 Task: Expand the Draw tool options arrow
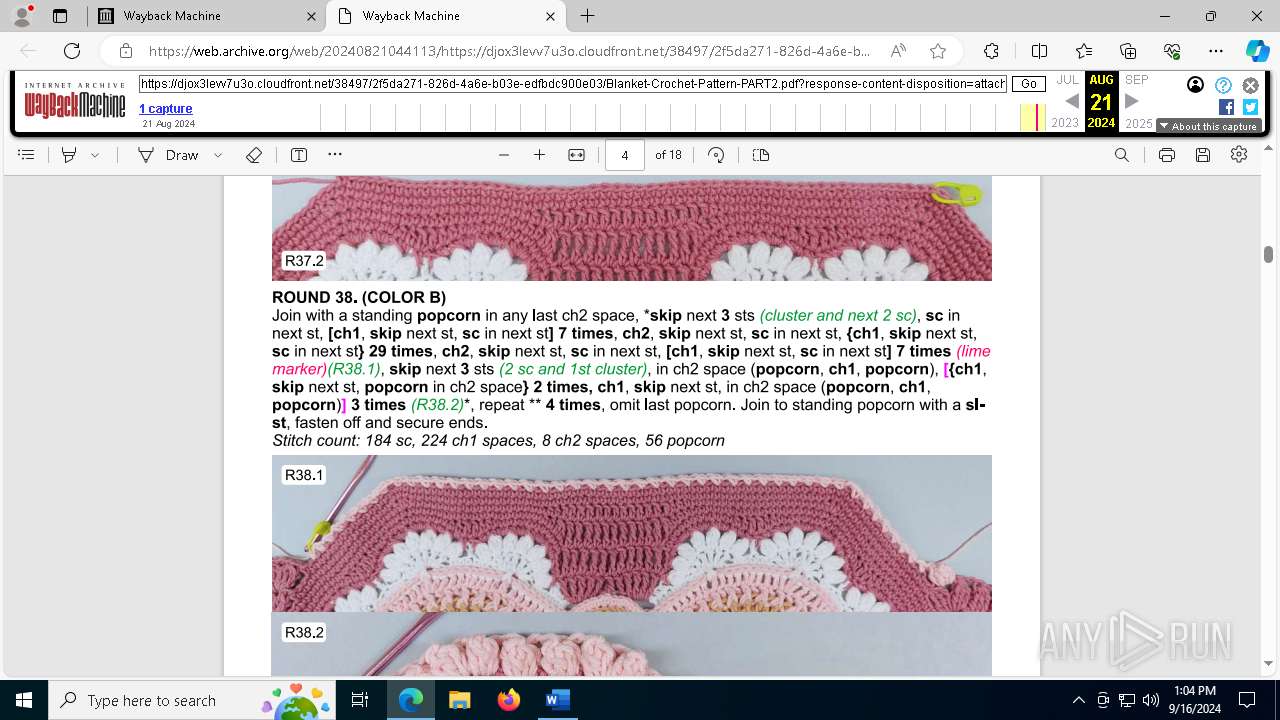[218, 155]
